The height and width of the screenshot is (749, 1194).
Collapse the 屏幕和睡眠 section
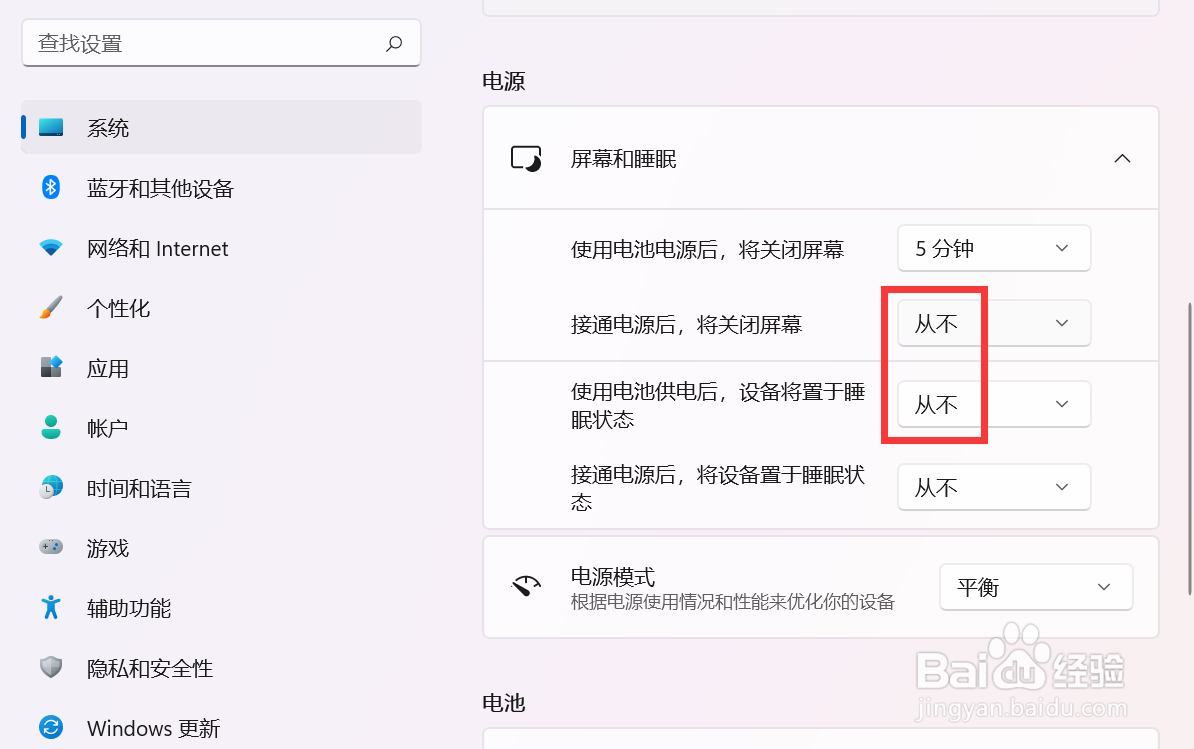tap(1122, 158)
